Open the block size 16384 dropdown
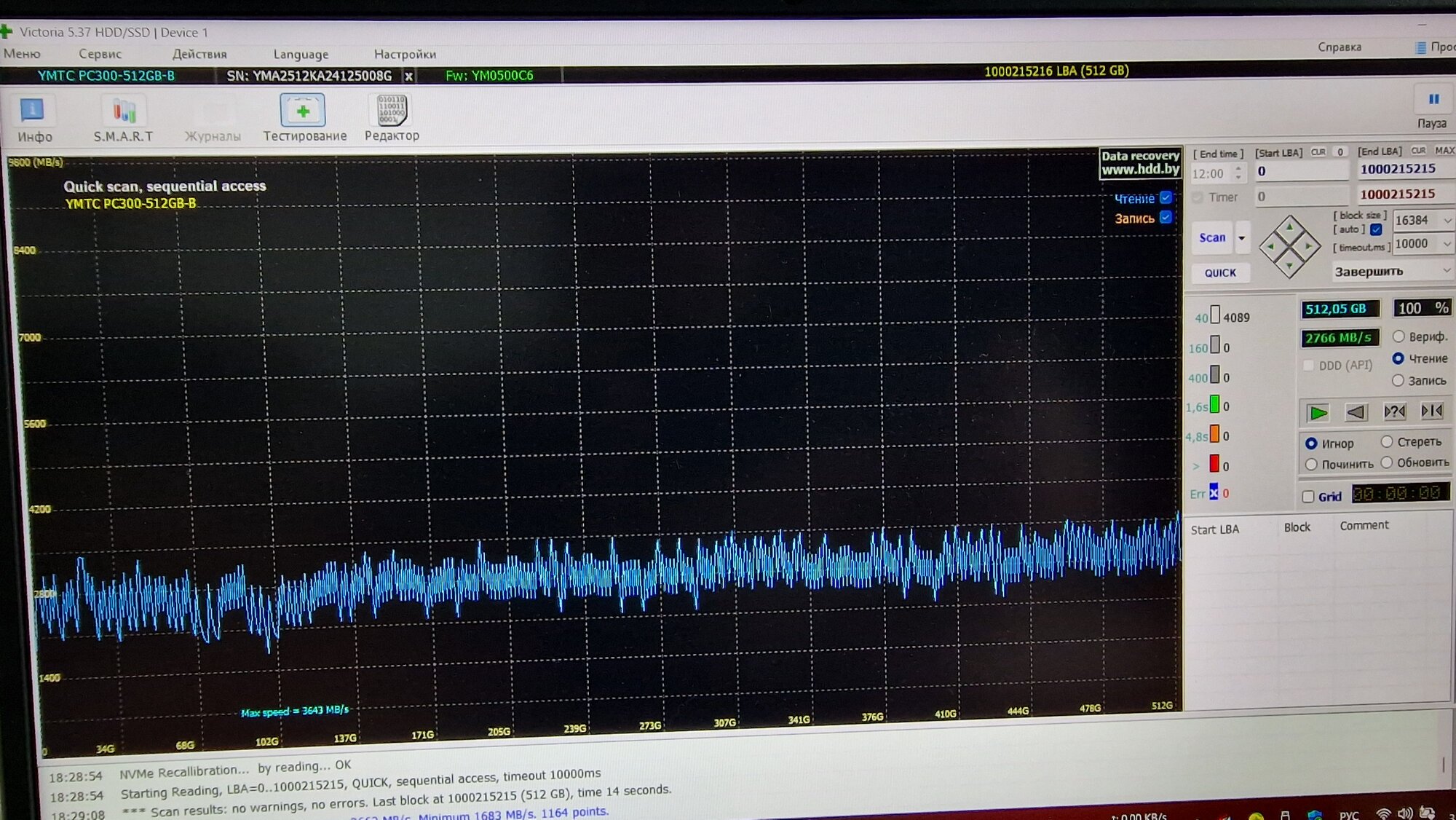Screen dimensions: 1456x820 (1447, 220)
